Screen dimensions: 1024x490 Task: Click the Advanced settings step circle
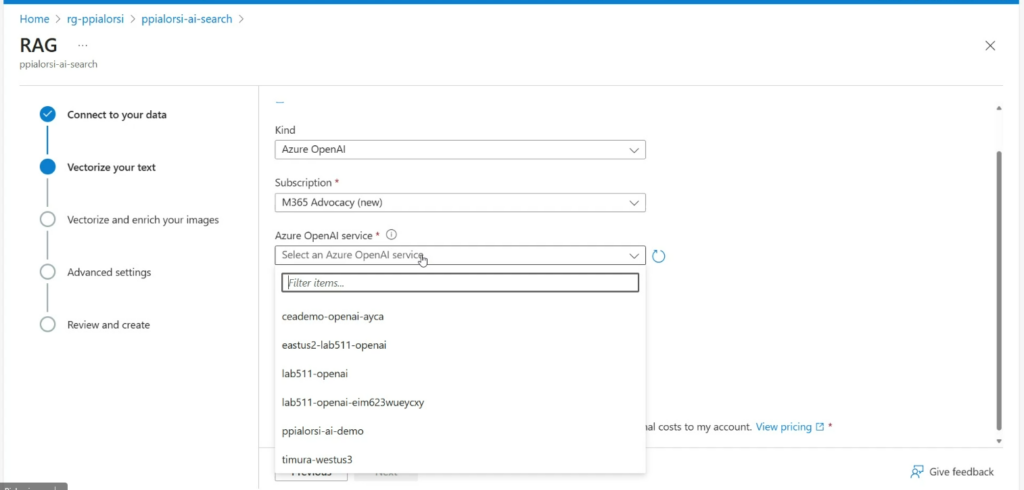coord(47,272)
